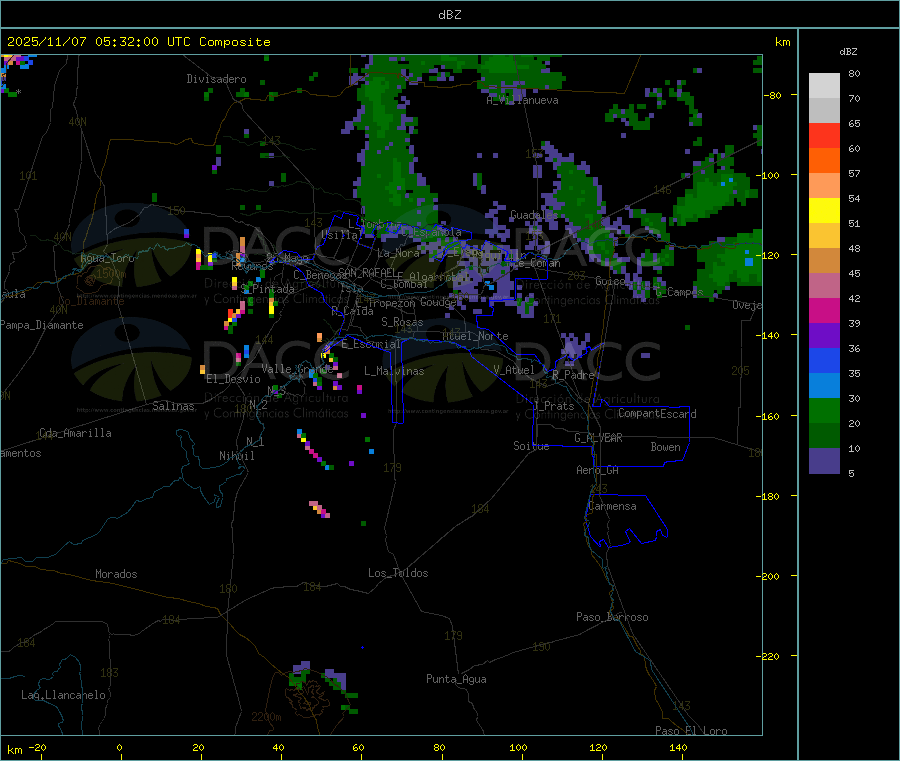Click the yellow 54 dBZ legend swatch
900x761 pixels.
[824, 211]
